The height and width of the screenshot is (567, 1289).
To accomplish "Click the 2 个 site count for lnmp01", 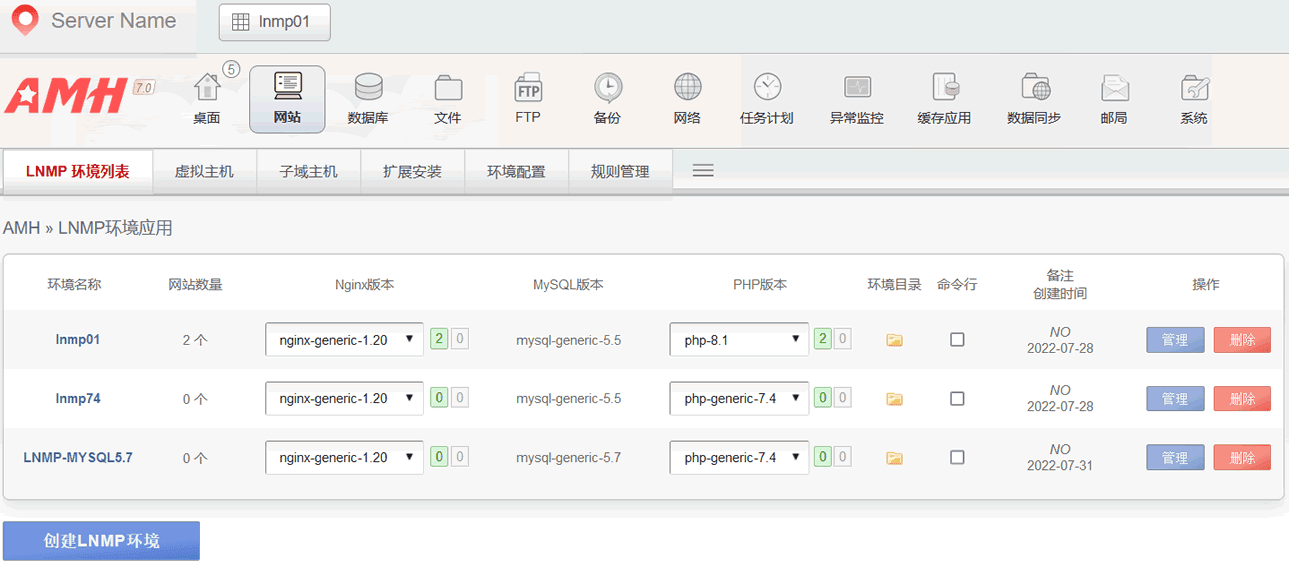I will point(195,340).
